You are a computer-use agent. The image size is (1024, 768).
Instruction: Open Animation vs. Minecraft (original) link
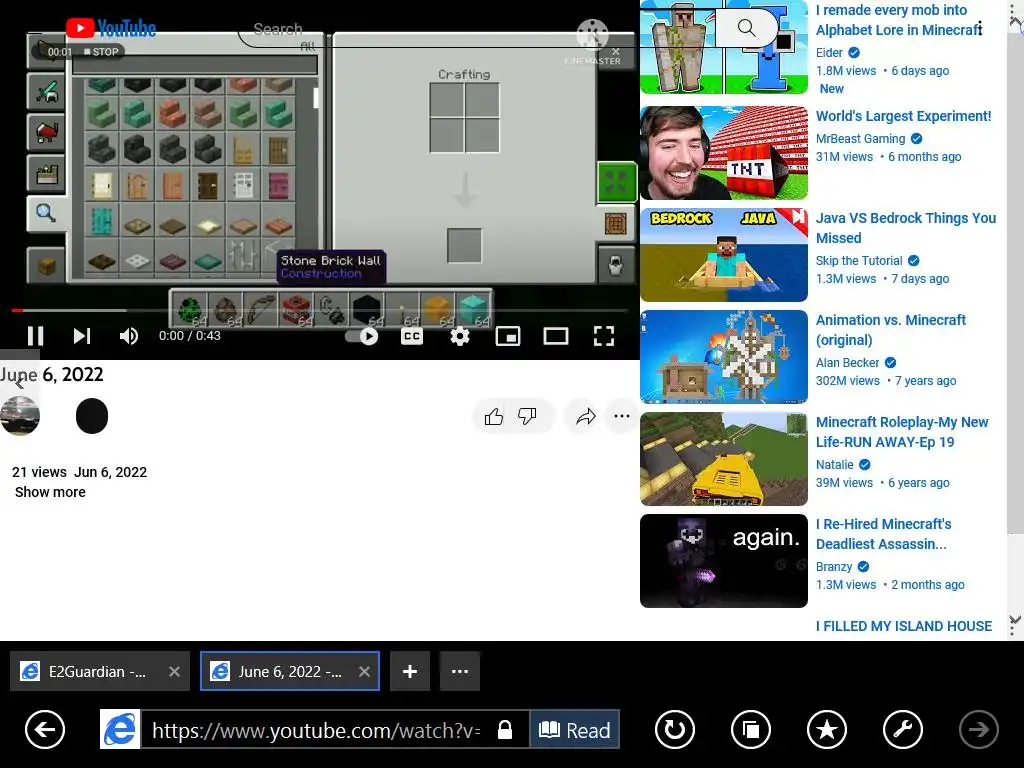[x=890, y=330]
